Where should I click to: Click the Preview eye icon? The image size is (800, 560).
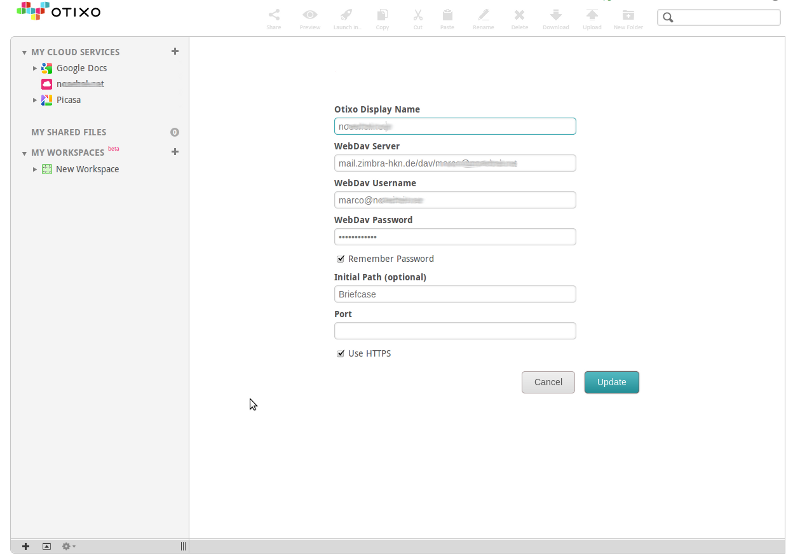click(310, 16)
